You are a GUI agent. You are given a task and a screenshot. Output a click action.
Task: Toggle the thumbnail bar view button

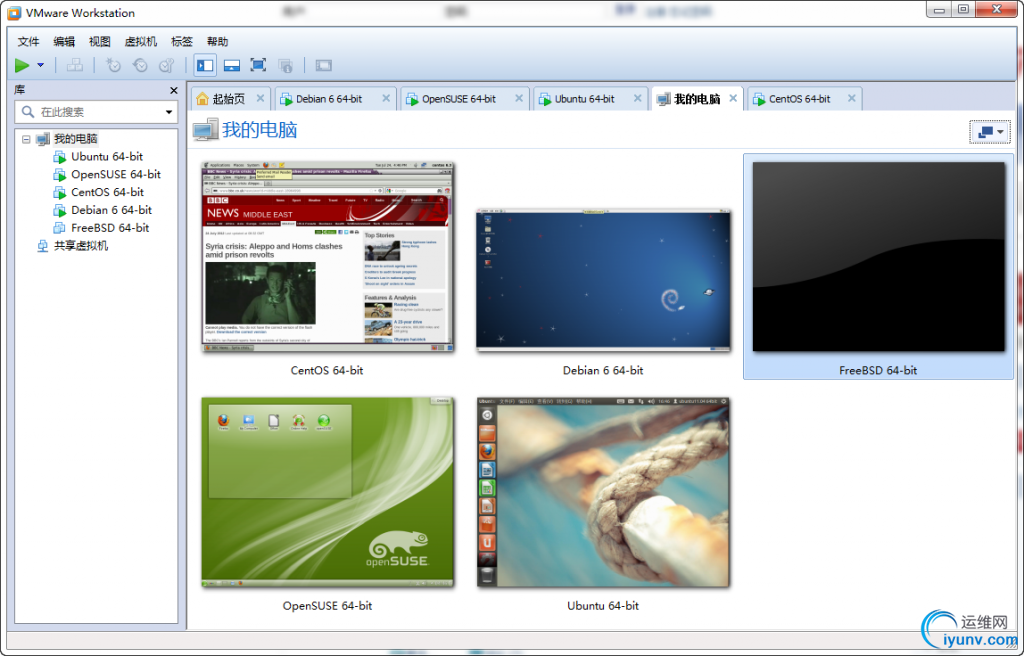coord(232,65)
